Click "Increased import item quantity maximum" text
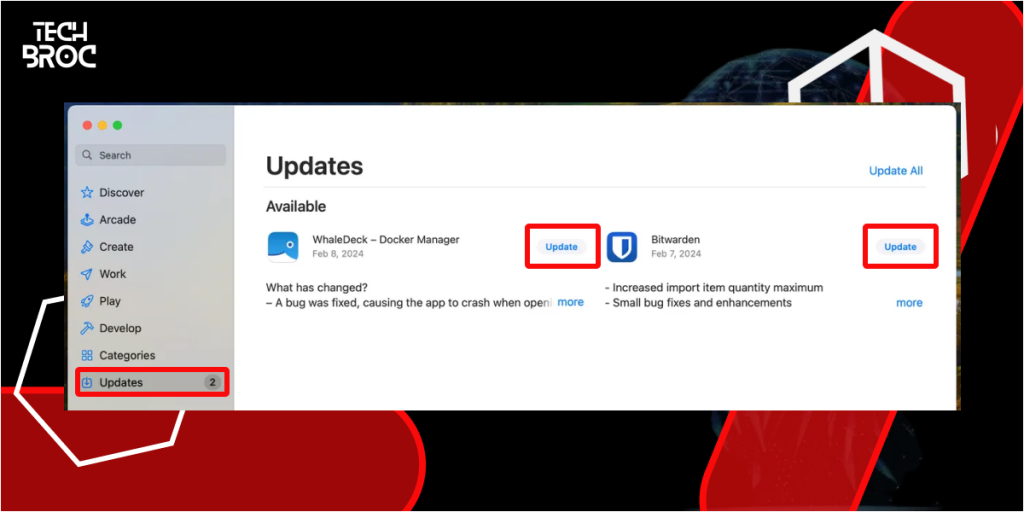1024x512 pixels. click(714, 287)
